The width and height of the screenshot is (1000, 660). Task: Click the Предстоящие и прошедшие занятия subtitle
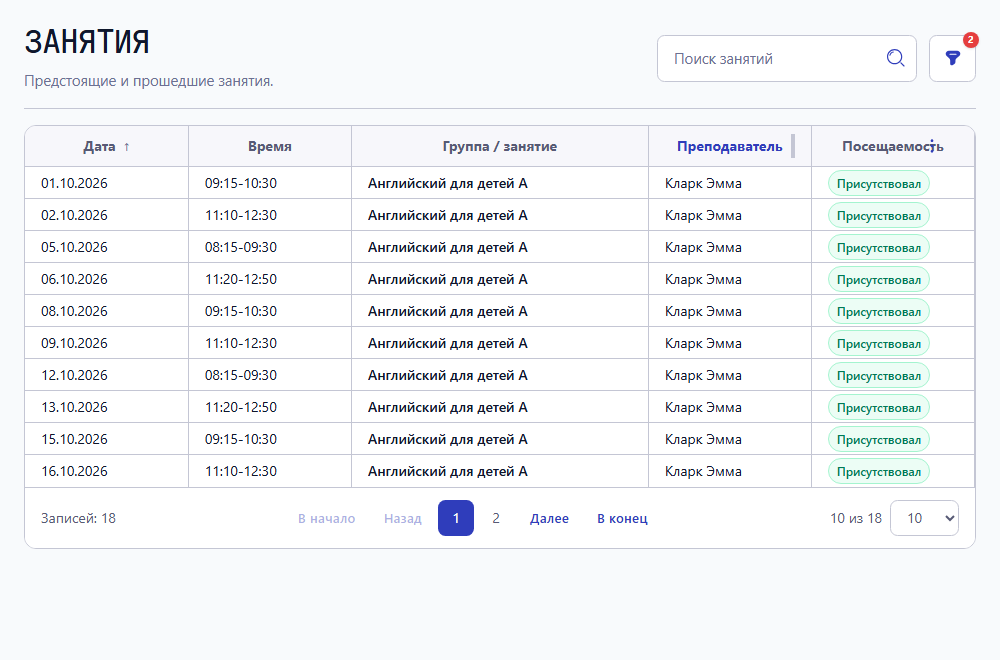[149, 81]
